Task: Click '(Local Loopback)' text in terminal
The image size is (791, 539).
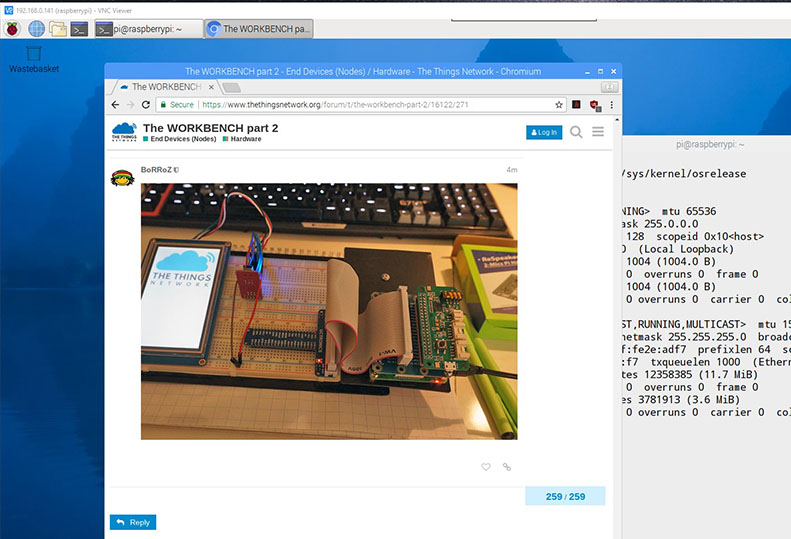Action: [x=686, y=249]
